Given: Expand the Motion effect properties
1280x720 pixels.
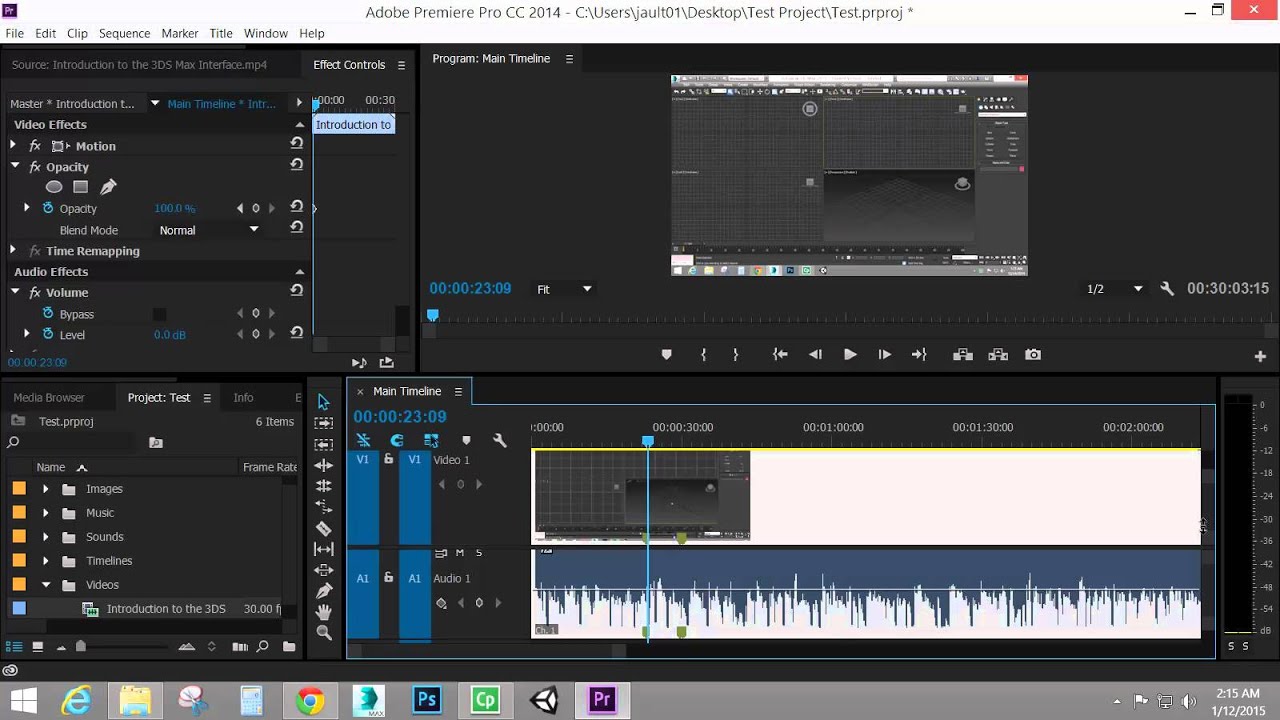Looking at the screenshot, I should [x=13, y=145].
